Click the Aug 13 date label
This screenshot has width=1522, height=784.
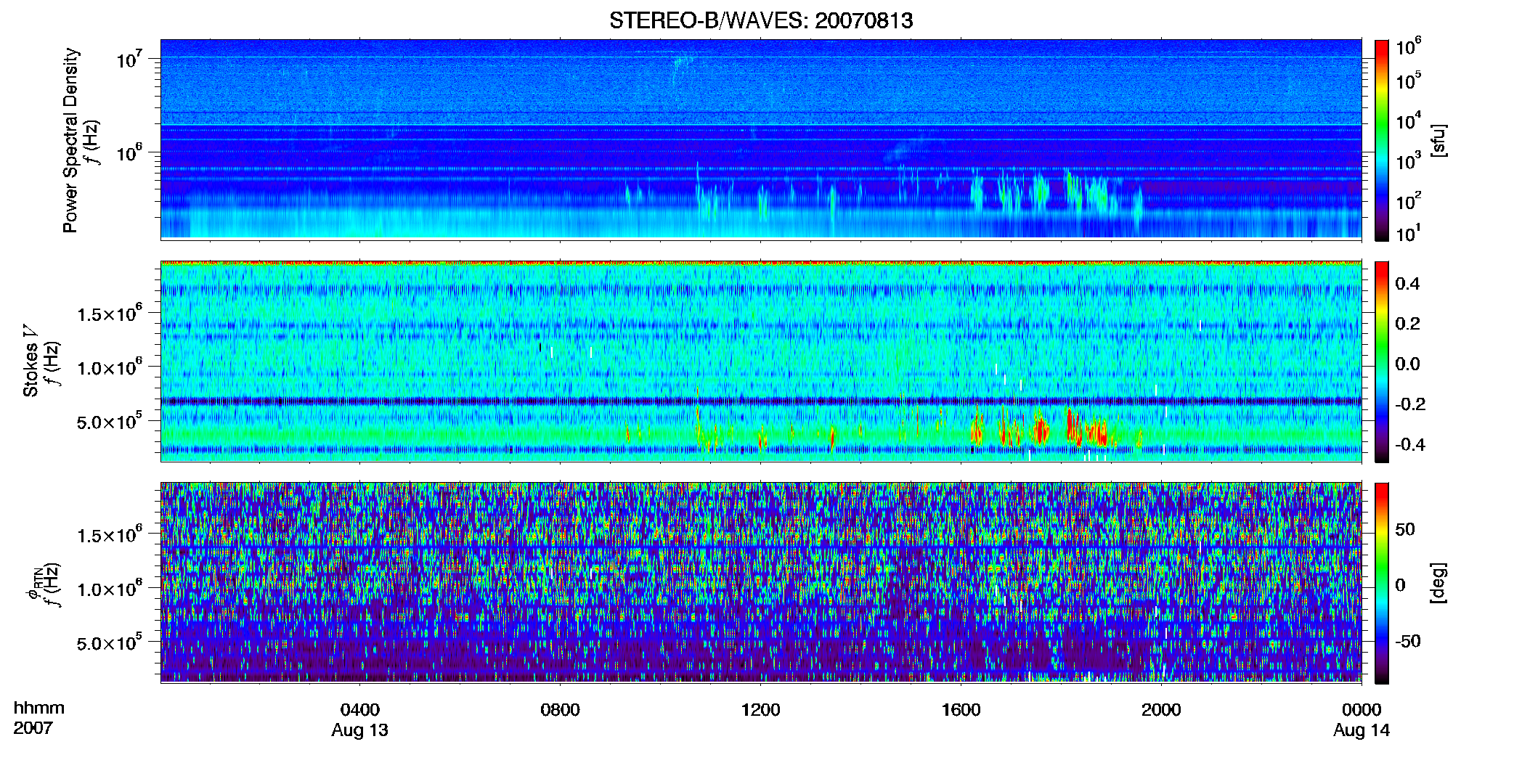(x=360, y=730)
